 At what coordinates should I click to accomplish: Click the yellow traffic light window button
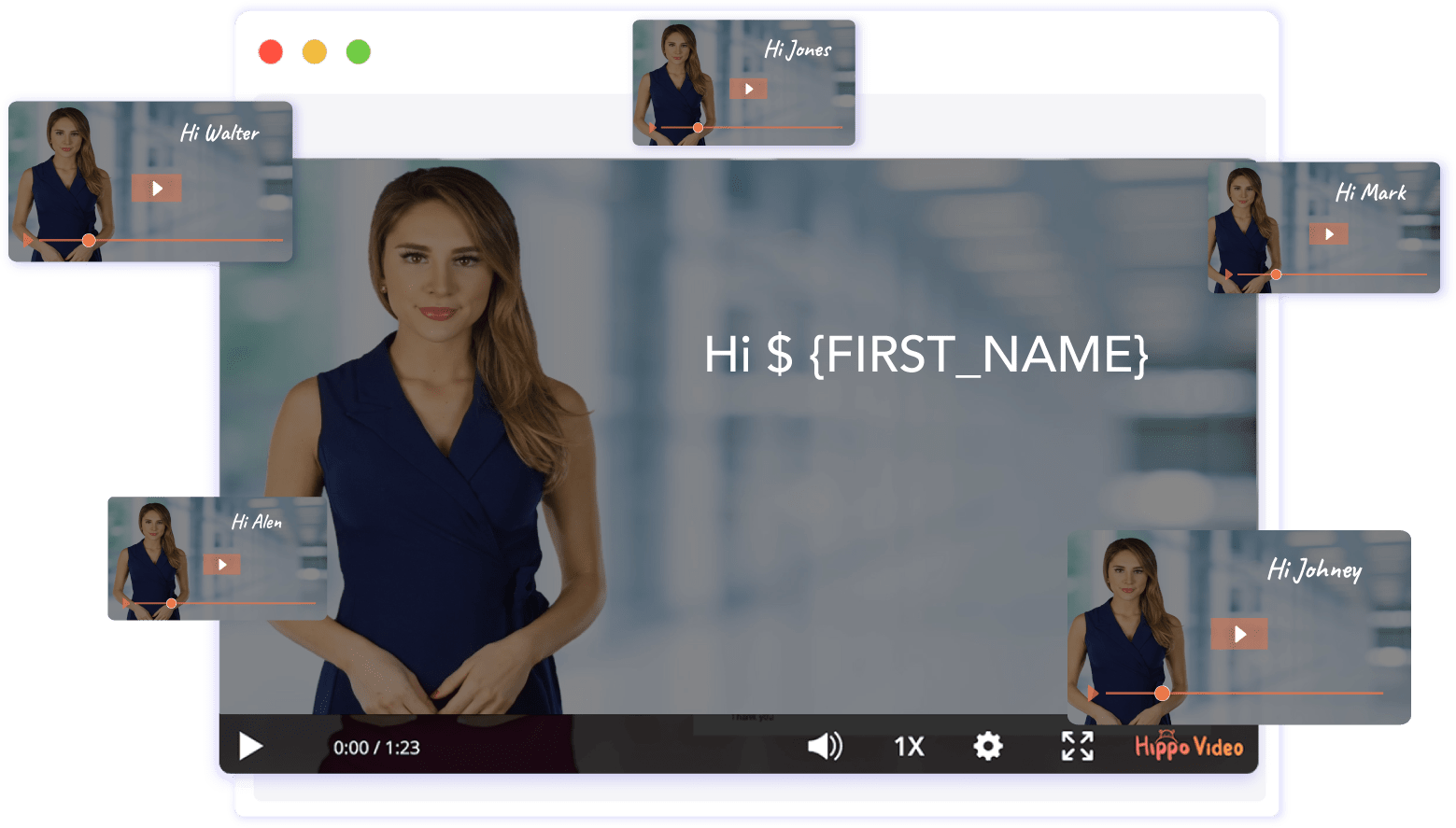(315, 52)
